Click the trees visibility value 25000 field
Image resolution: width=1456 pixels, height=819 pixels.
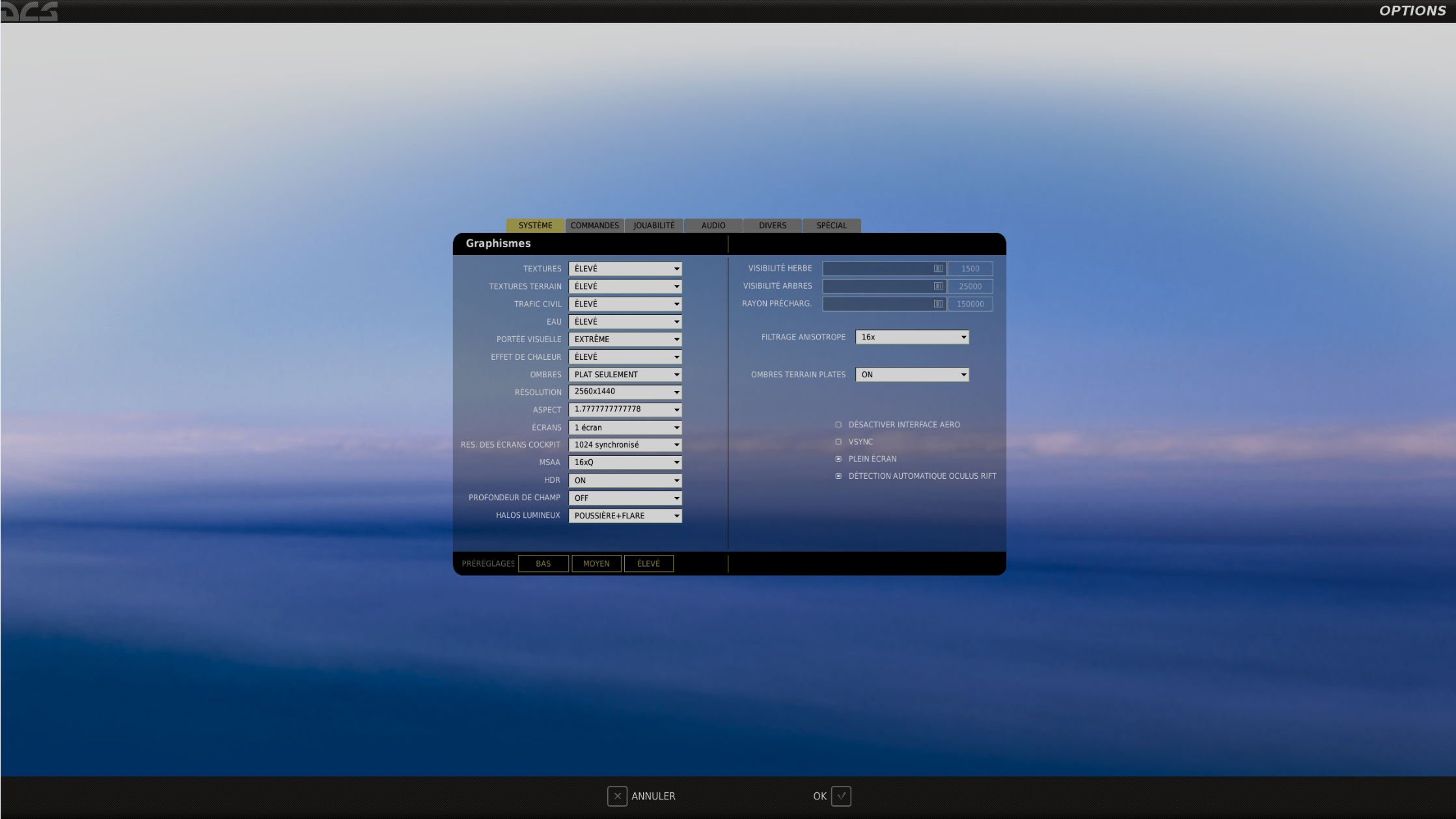pyautogui.click(x=970, y=286)
